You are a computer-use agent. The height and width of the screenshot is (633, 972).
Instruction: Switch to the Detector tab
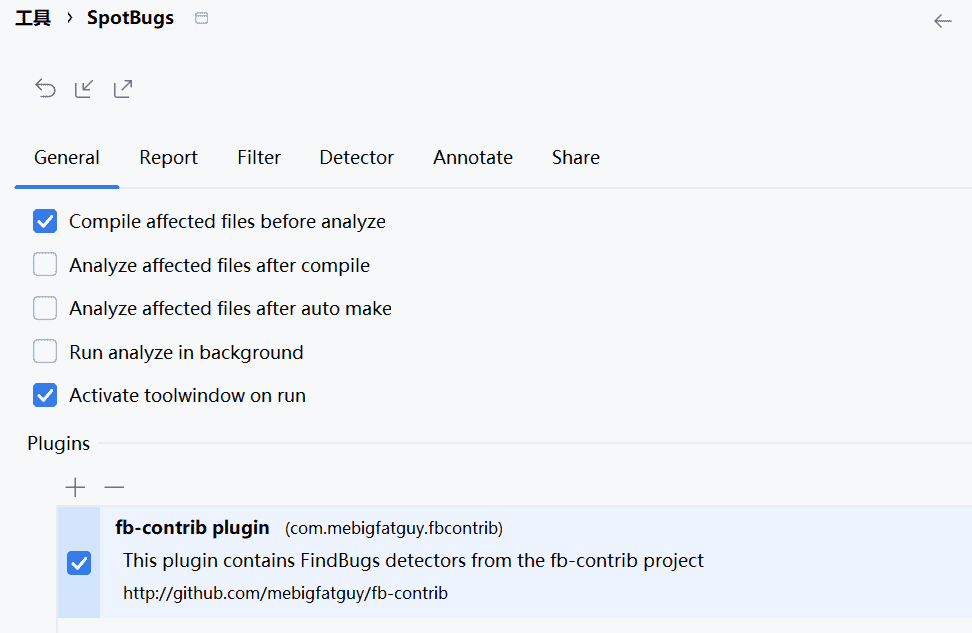tap(356, 158)
